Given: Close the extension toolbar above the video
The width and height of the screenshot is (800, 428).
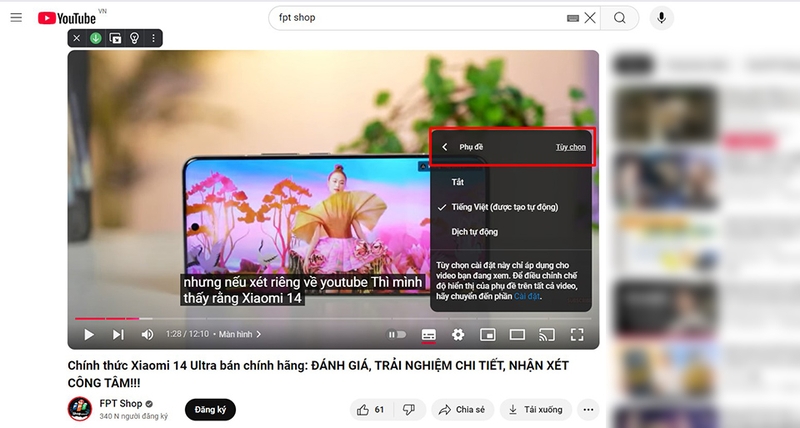Looking at the screenshot, I should point(77,38).
